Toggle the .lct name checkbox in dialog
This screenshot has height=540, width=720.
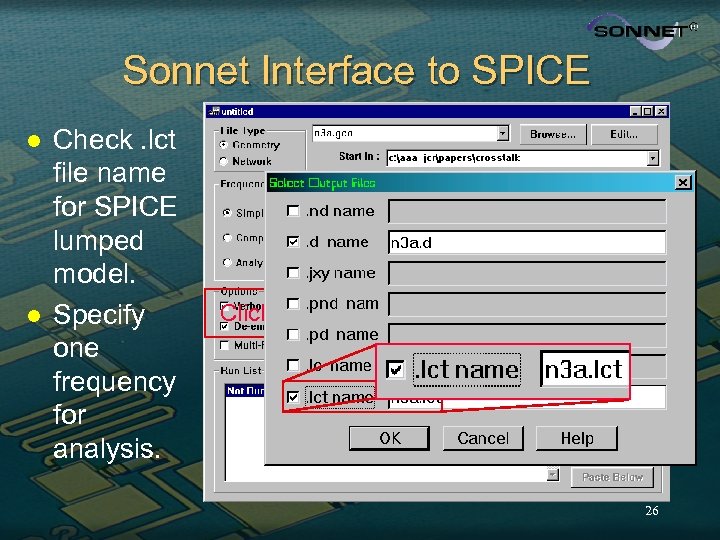tap(292, 397)
